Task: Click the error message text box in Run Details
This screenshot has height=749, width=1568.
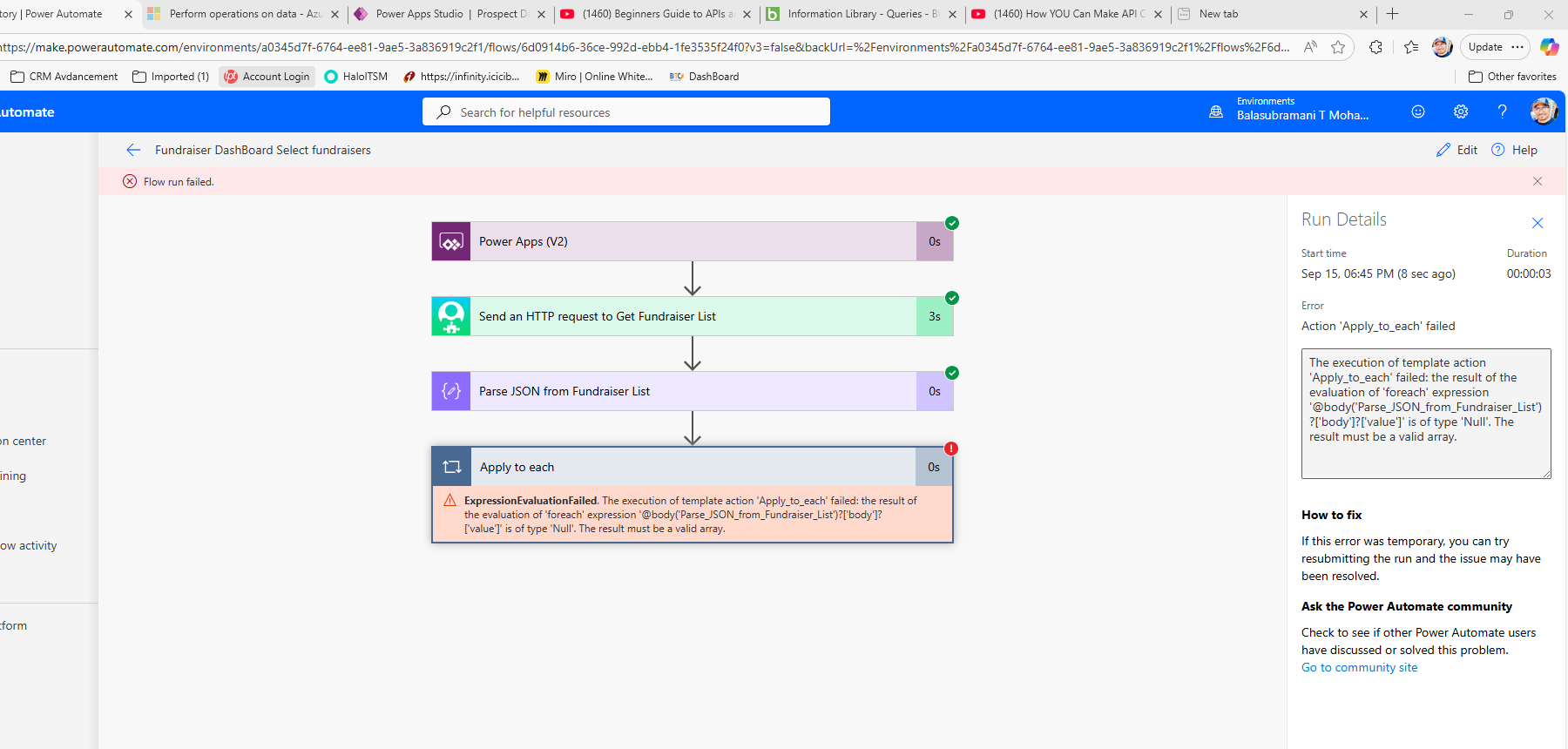Action: pyautogui.click(x=1426, y=414)
